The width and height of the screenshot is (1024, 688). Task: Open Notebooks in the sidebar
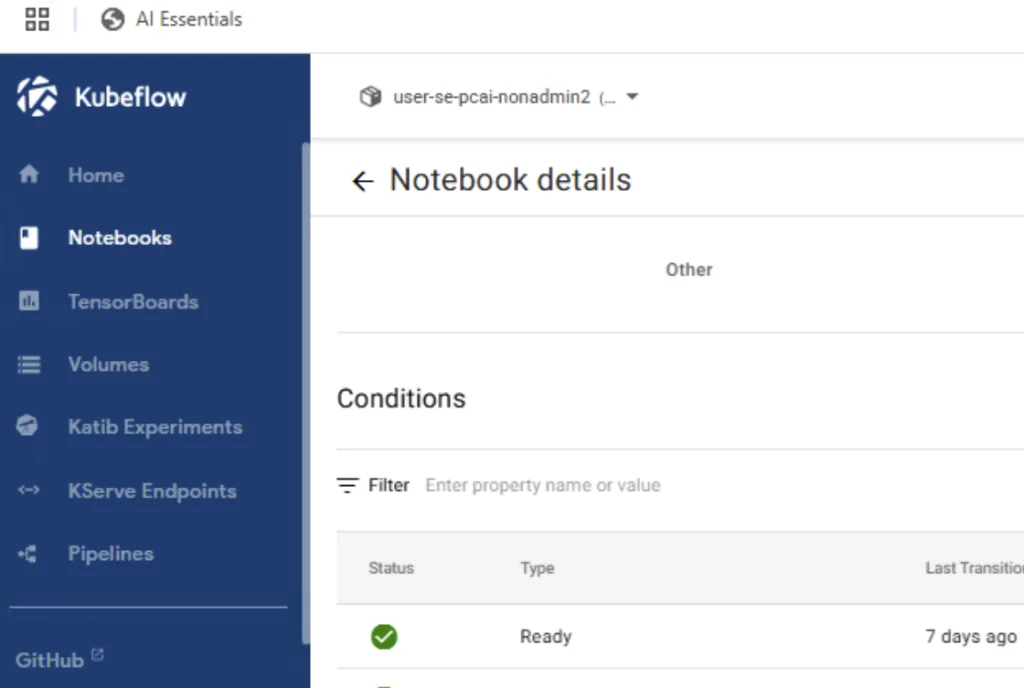tap(119, 238)
